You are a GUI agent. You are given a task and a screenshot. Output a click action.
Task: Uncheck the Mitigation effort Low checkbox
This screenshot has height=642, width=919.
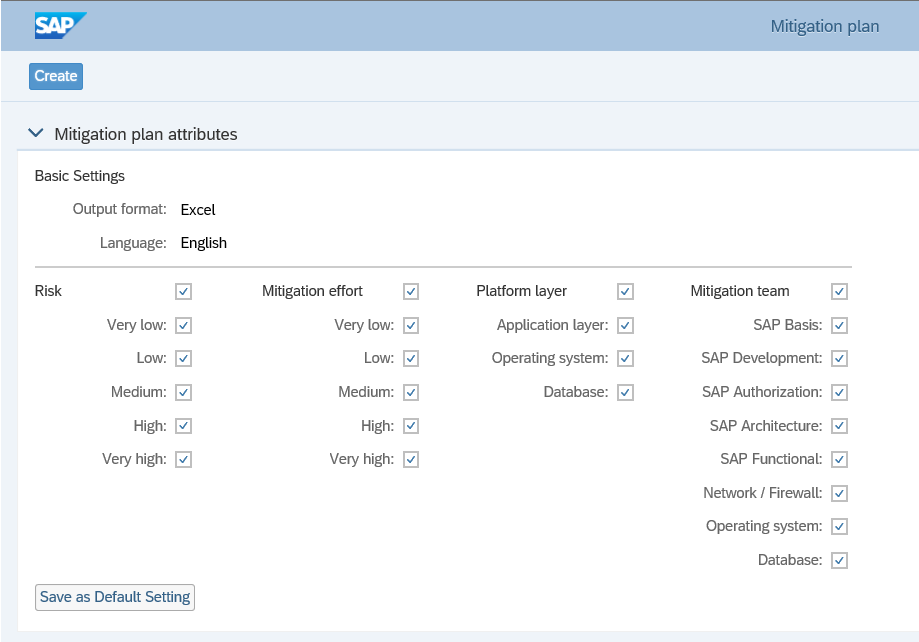pos(411,359)
